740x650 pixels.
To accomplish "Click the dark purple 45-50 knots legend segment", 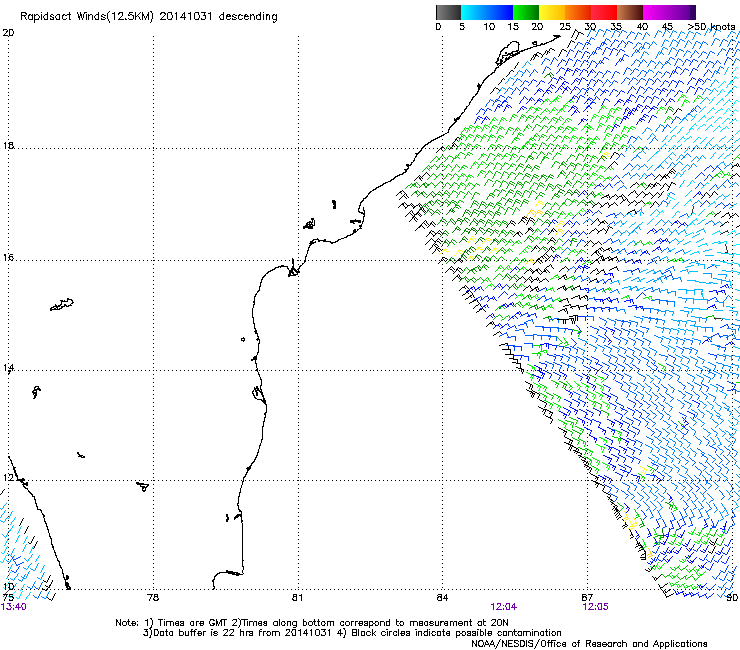I will pos(682,12).
